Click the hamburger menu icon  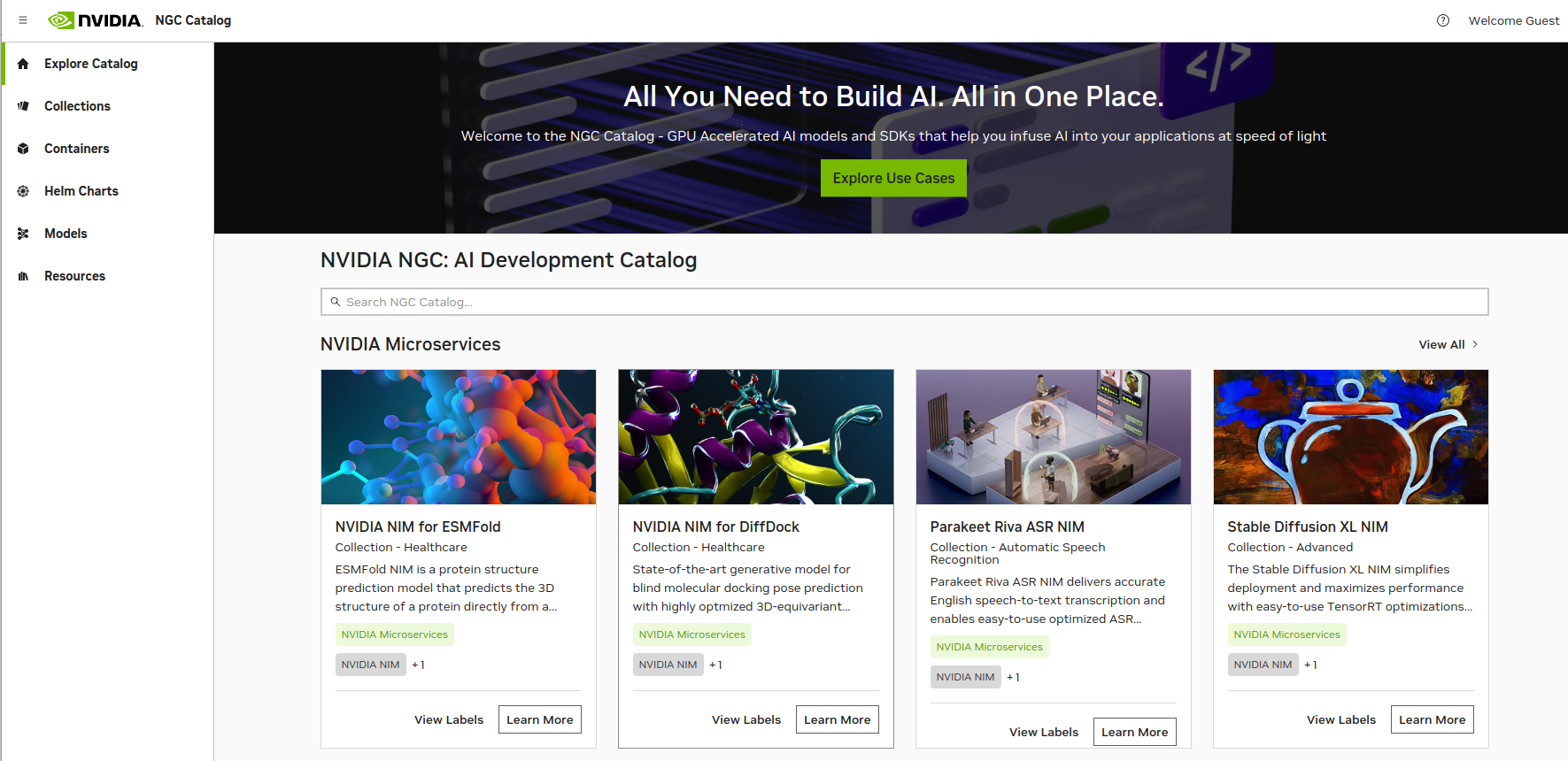[x=23, y=20]
